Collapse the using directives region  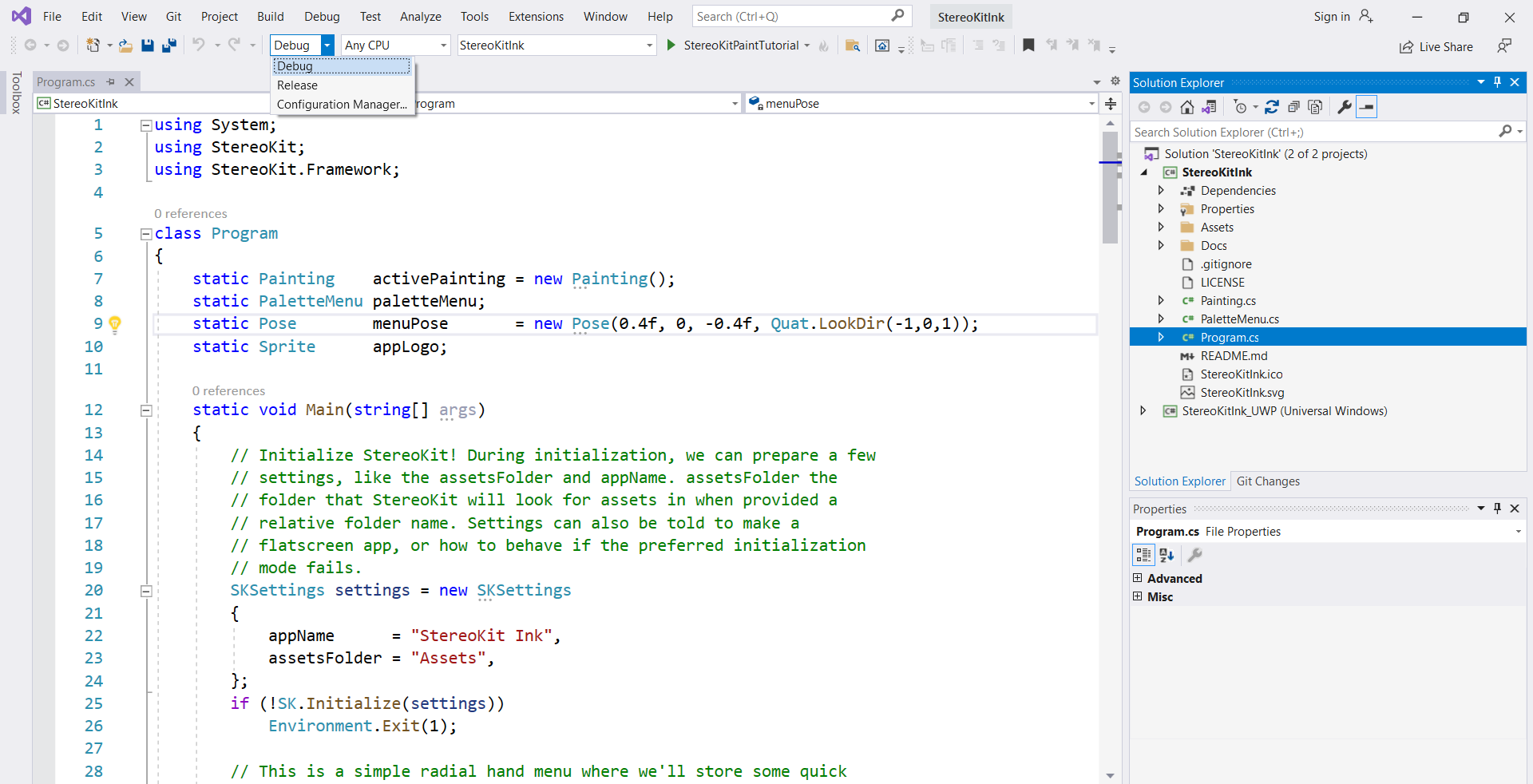[146, 125]
